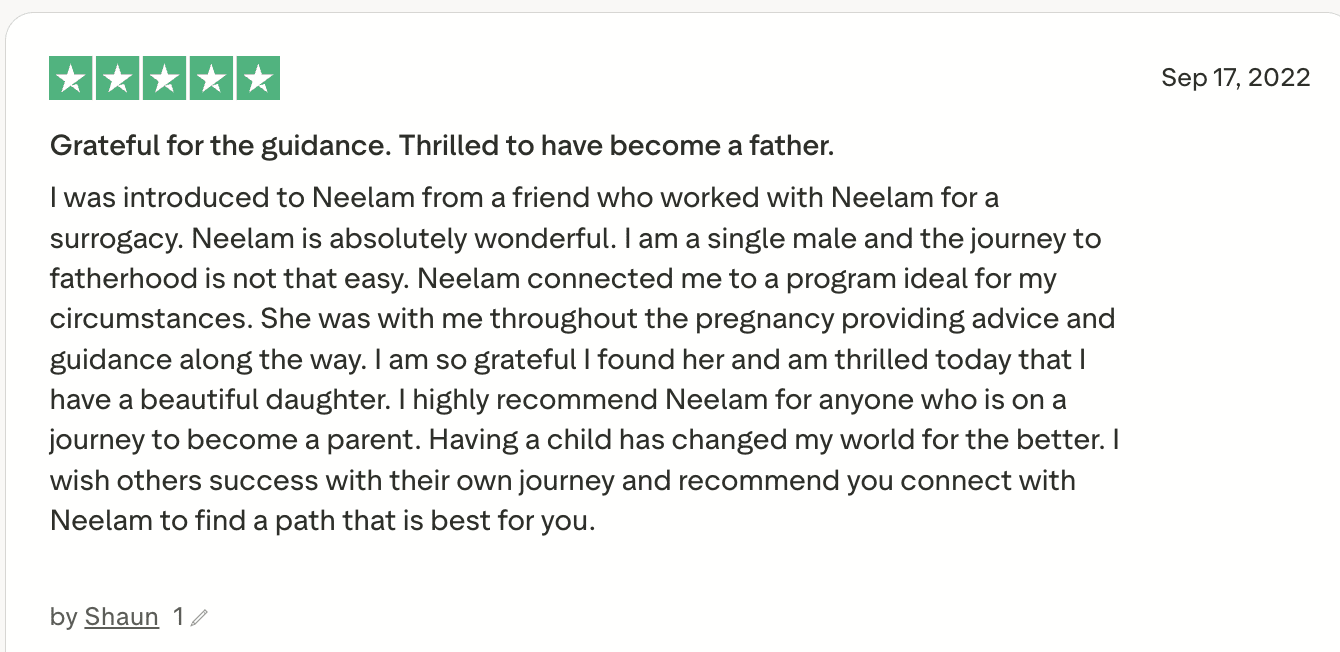This screenshot has width=1340, height=652.
Task: Click the pencil icon beside Shaun's review count
Action: click(x=199, y=618)
